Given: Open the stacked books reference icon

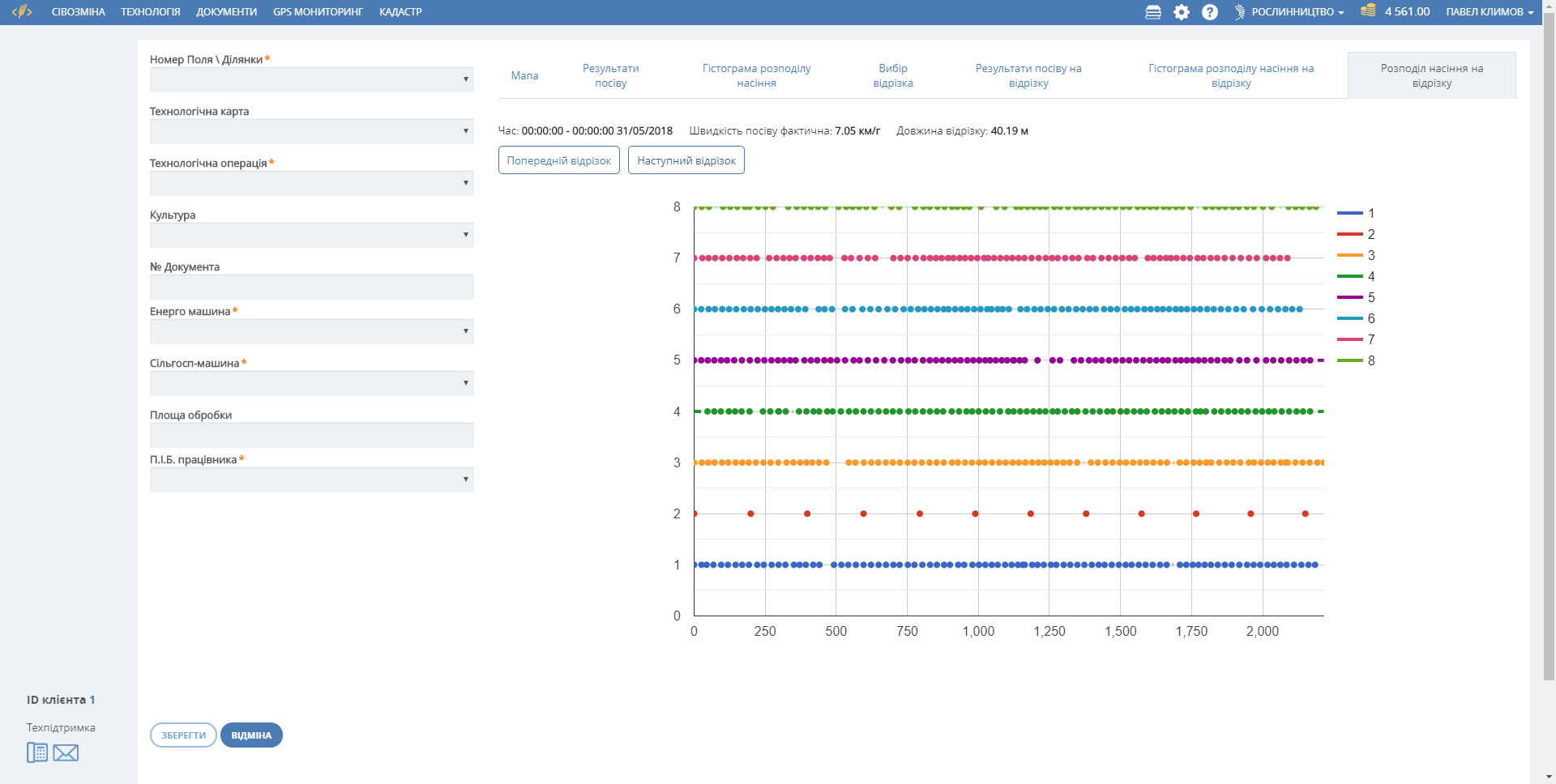Looking at the screenshot, I should [x=1152, y=12].
